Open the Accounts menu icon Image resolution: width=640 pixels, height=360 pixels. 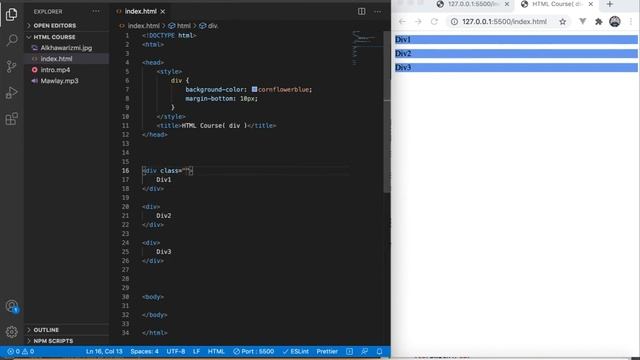tap(11, 306)
